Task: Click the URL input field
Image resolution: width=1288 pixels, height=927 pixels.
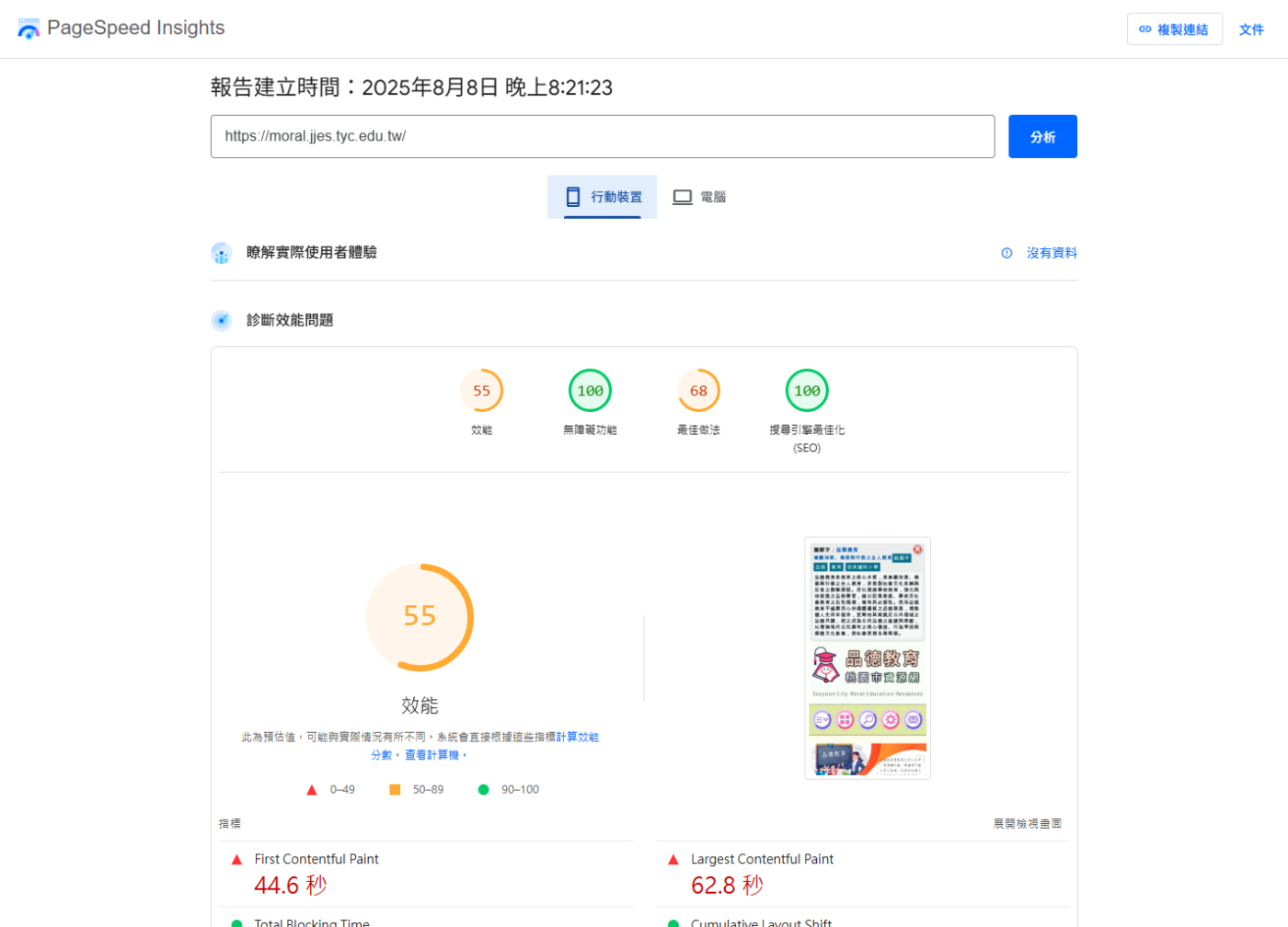Action: 602,136
